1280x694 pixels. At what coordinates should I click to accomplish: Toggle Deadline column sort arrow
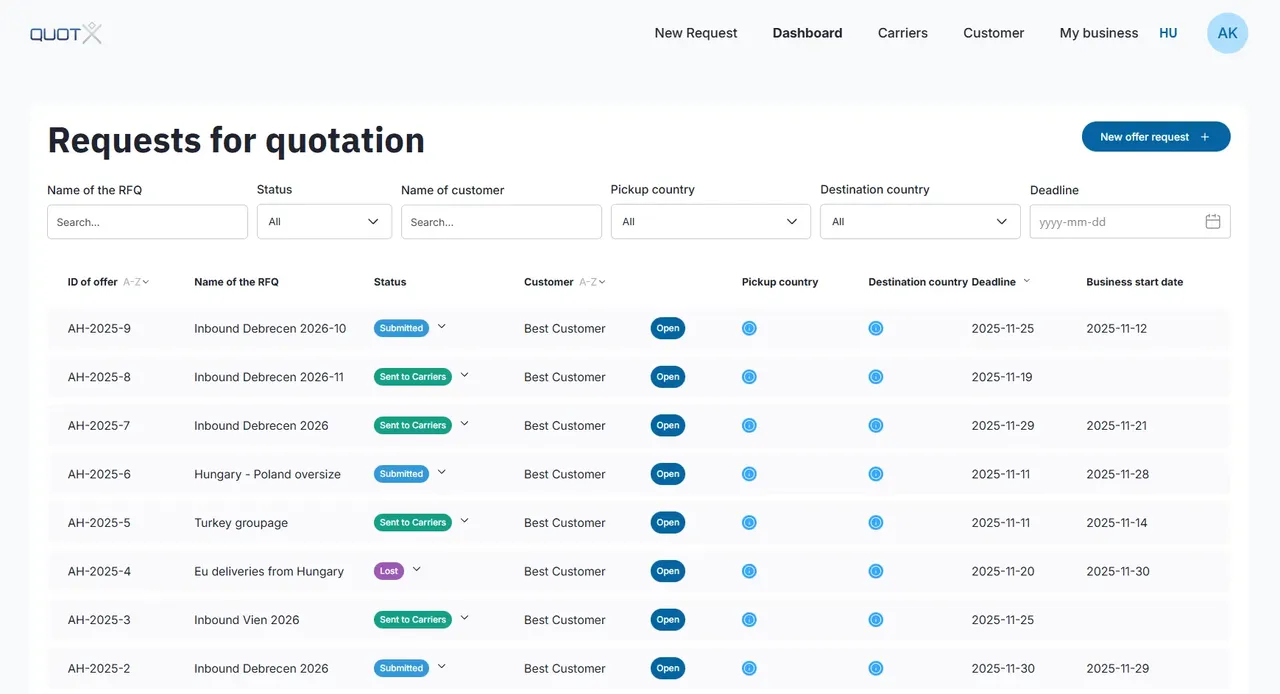tap(1026, 282)
